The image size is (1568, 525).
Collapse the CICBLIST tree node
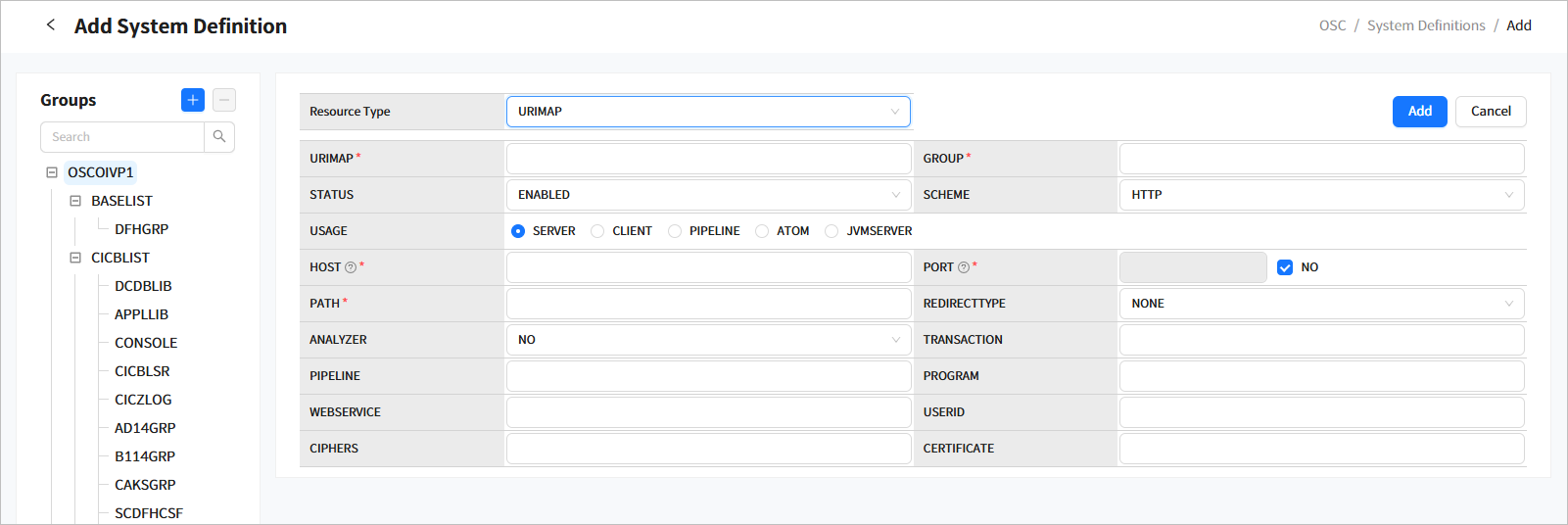[75, 258]
